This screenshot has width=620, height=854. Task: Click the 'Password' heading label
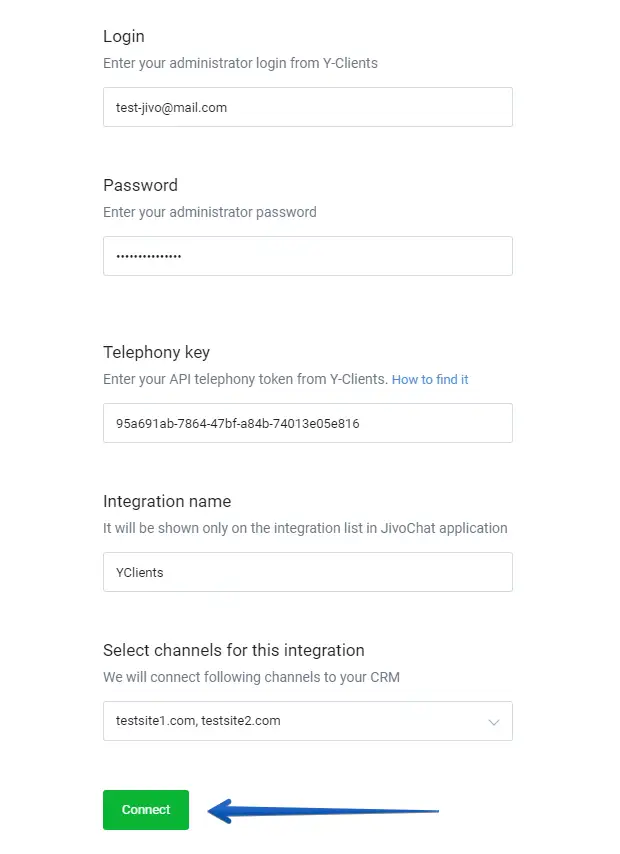140,185
